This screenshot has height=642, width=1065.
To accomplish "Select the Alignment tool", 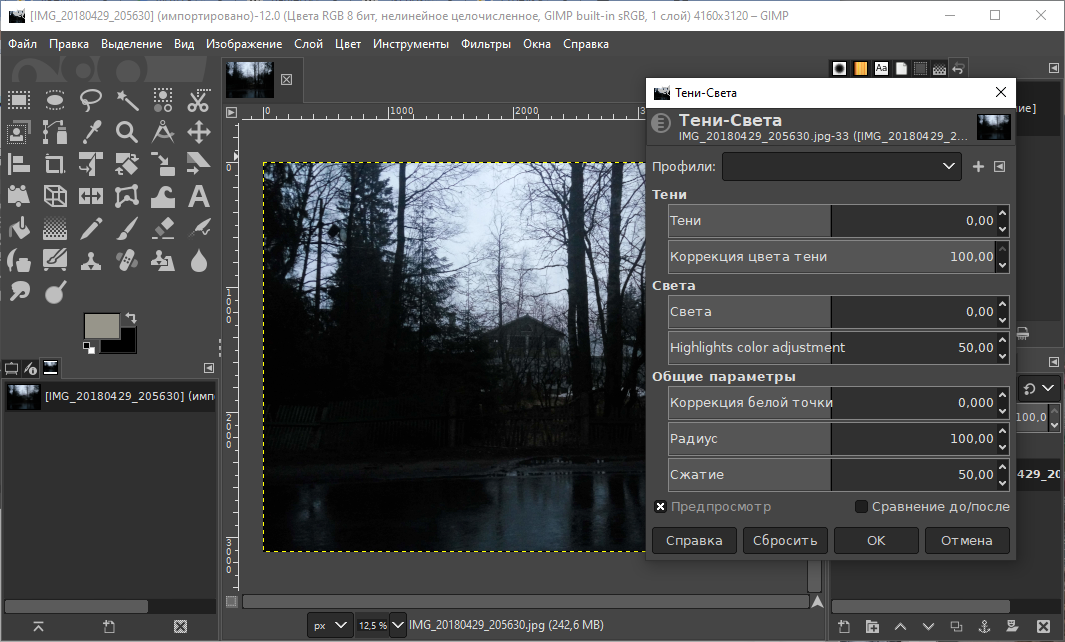I will pyautogui.click(x=19, y=164).
